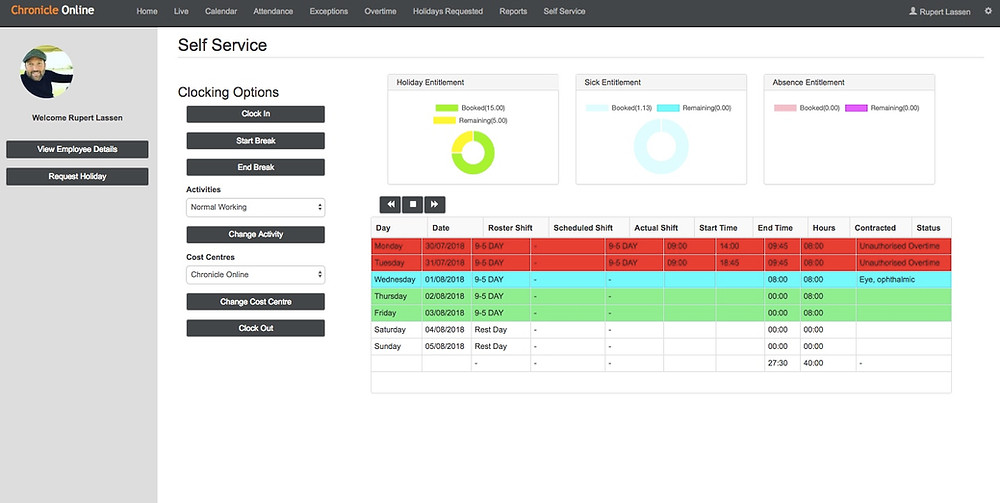Click the stop square icon above table
The image size is (1000, 503).
pos(413,205)
